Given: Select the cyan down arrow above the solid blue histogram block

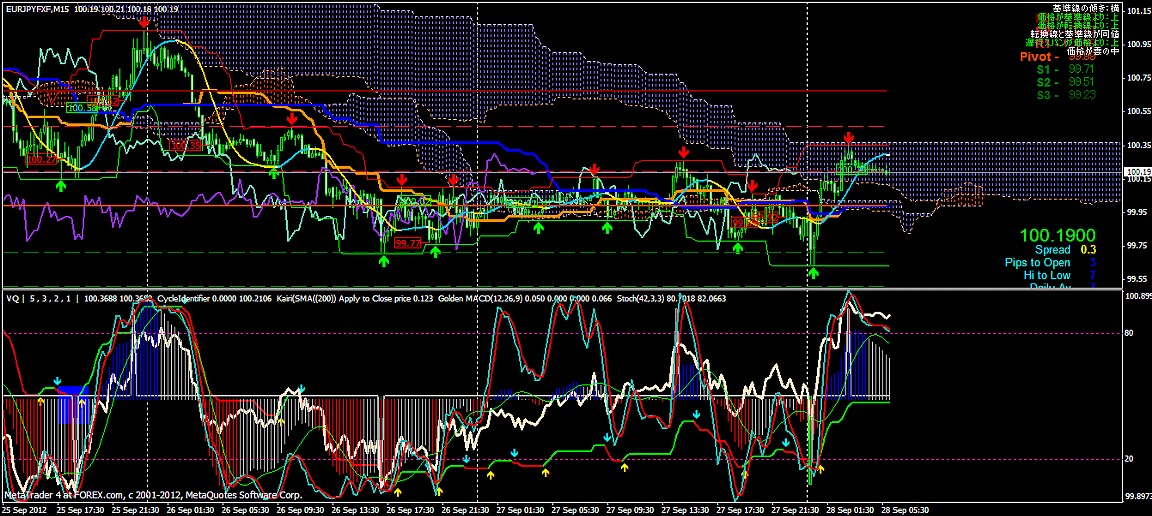Looking at the screenshot, I should click(x=58, y=382).
